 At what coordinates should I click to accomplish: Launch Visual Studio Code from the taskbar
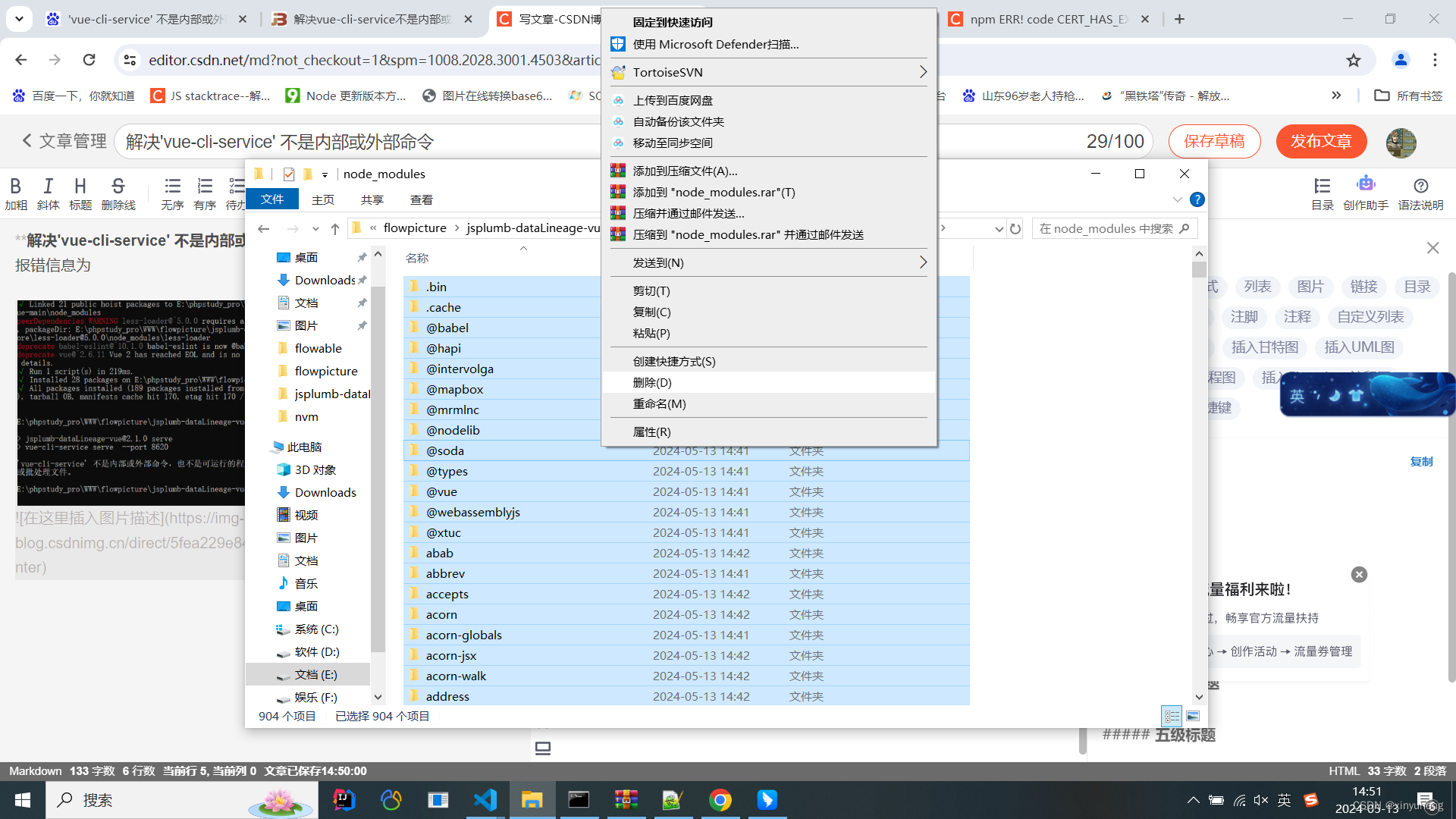coord(485,800)
